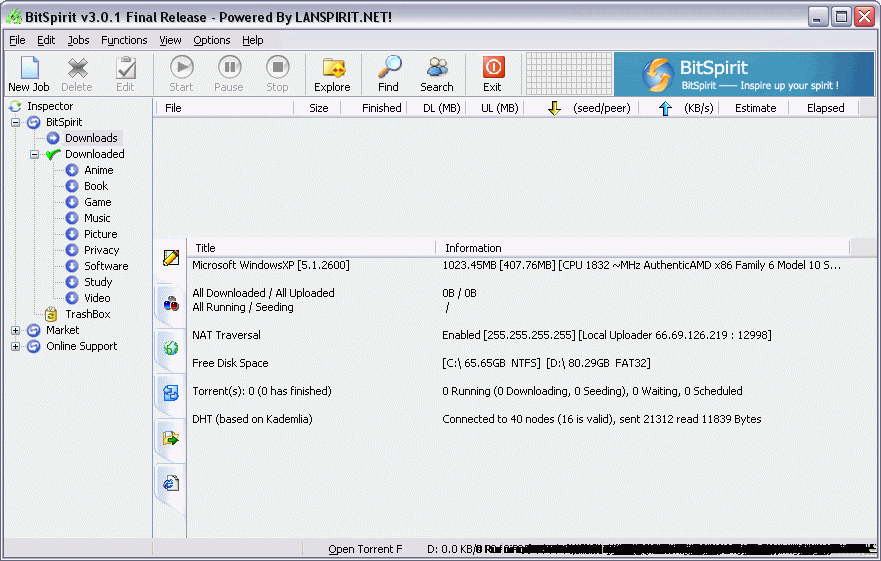Click the yellow download arrow column icon
This screenshot has height=561, width=881.
555,108
